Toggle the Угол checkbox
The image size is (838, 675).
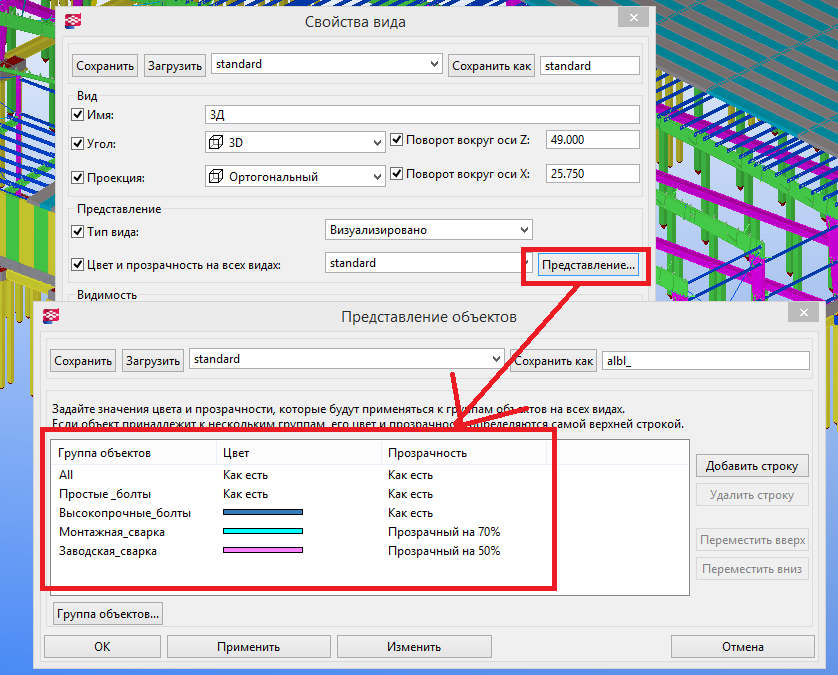[x=79, y=143]
